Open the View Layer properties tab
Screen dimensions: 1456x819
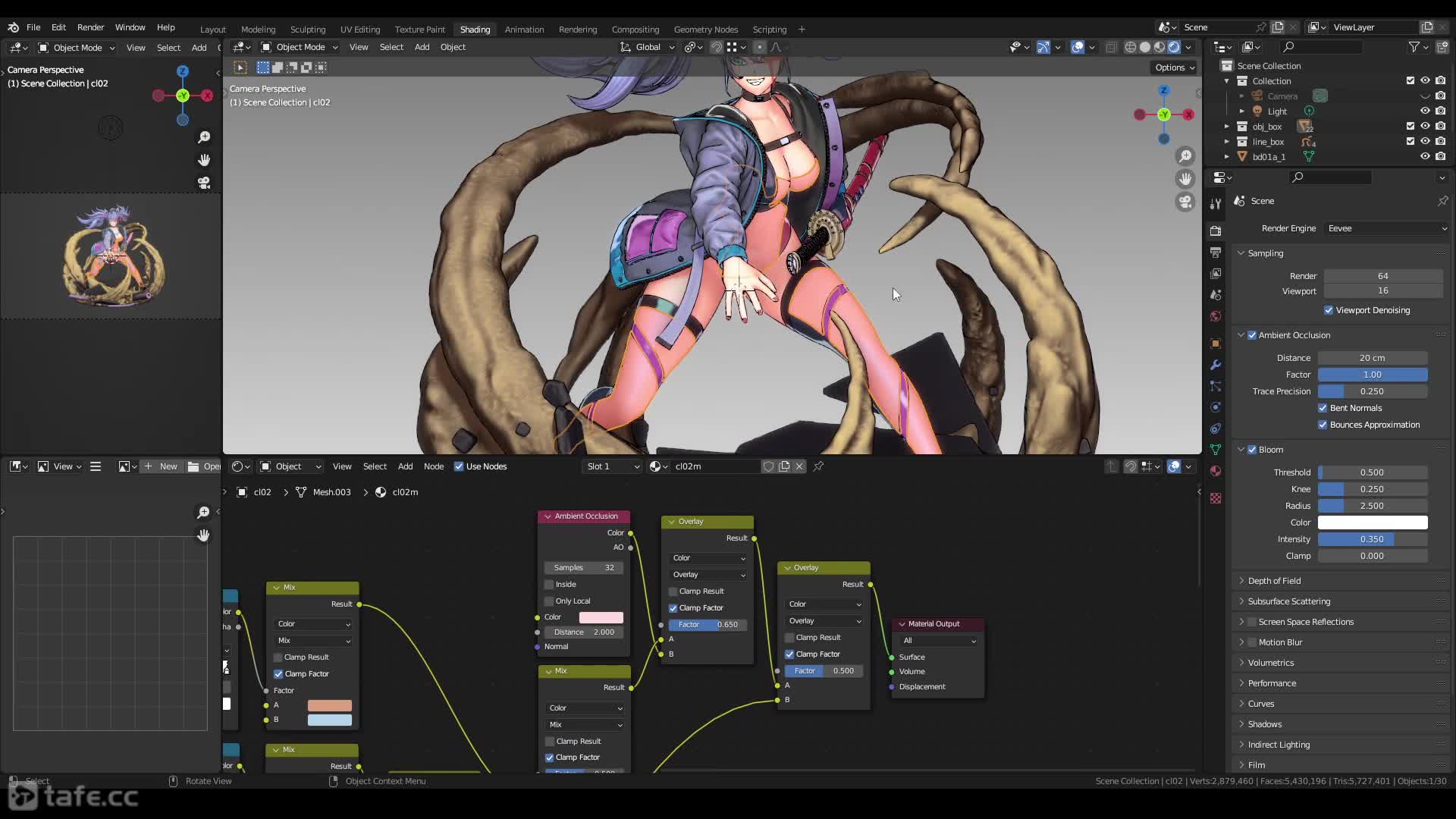[x=1216, y=273]
